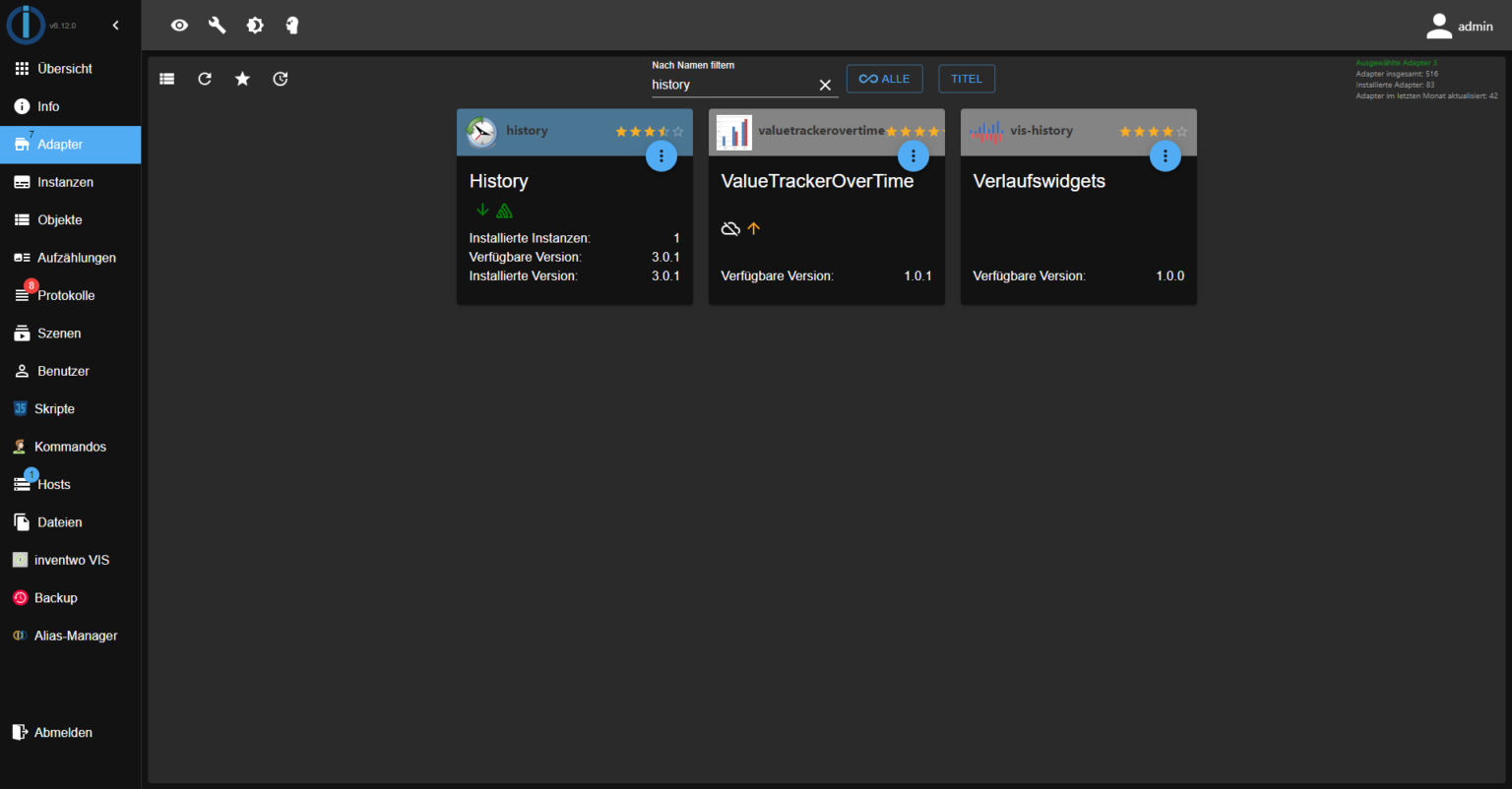The height and width of the screenshot is (789, 1512).
Task: Open the guest user head icon
Action: pyautogui.click(x=292, y=25)
